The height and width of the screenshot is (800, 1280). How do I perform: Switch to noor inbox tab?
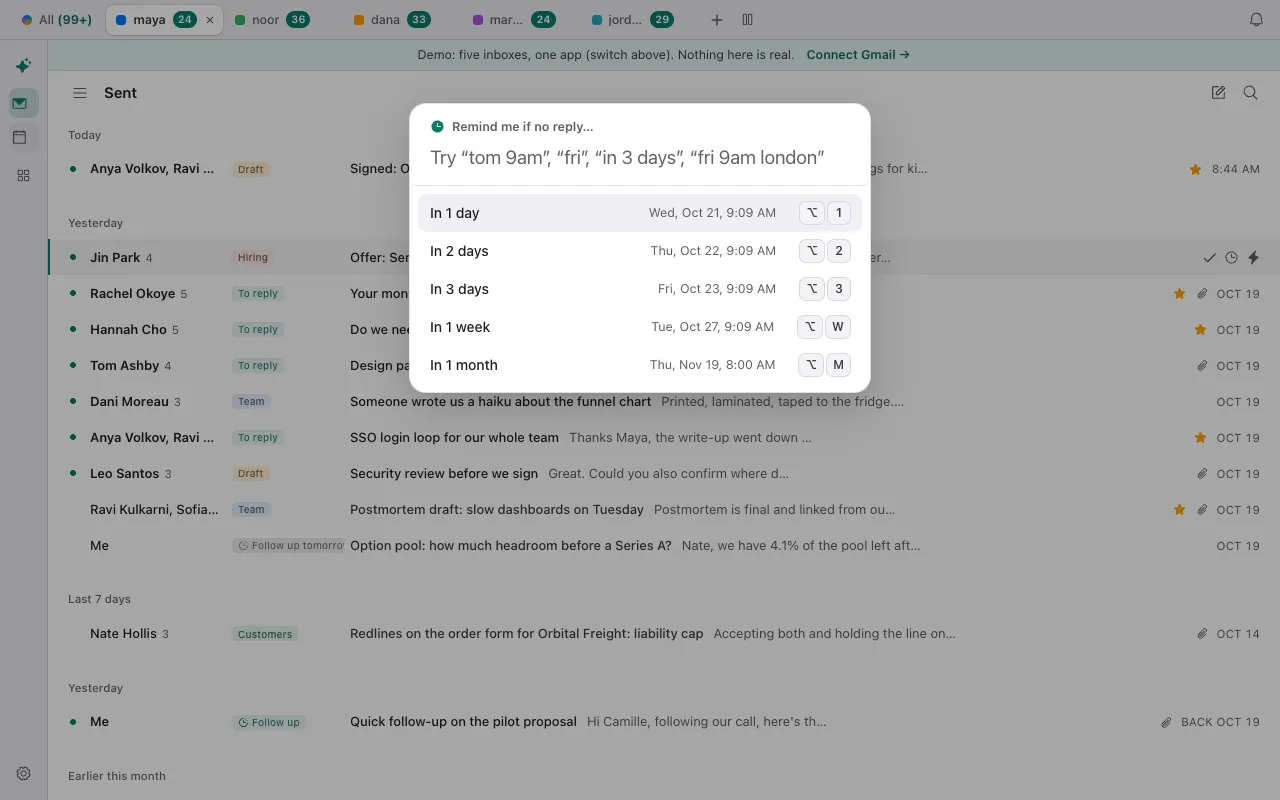(x=271, y=20)
